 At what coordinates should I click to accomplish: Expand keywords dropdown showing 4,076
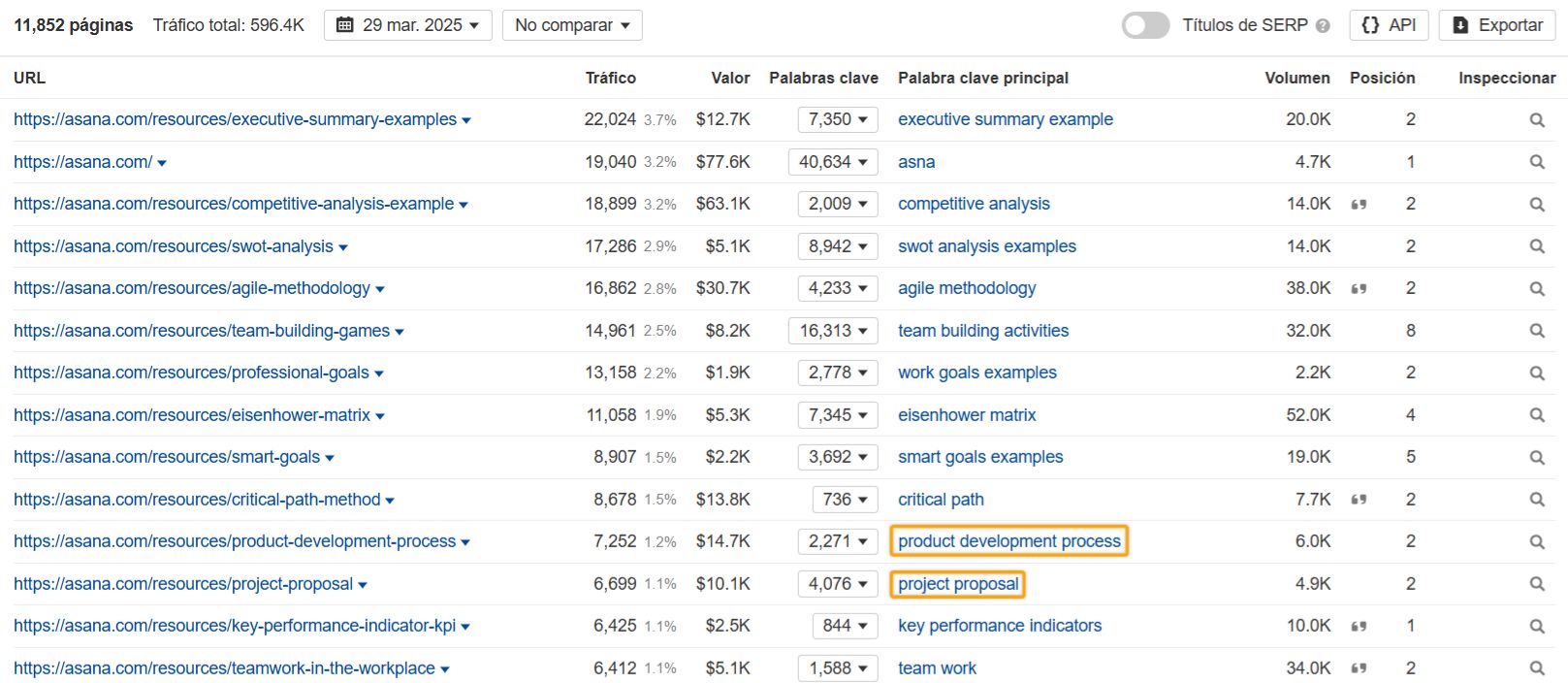(838, 584)
